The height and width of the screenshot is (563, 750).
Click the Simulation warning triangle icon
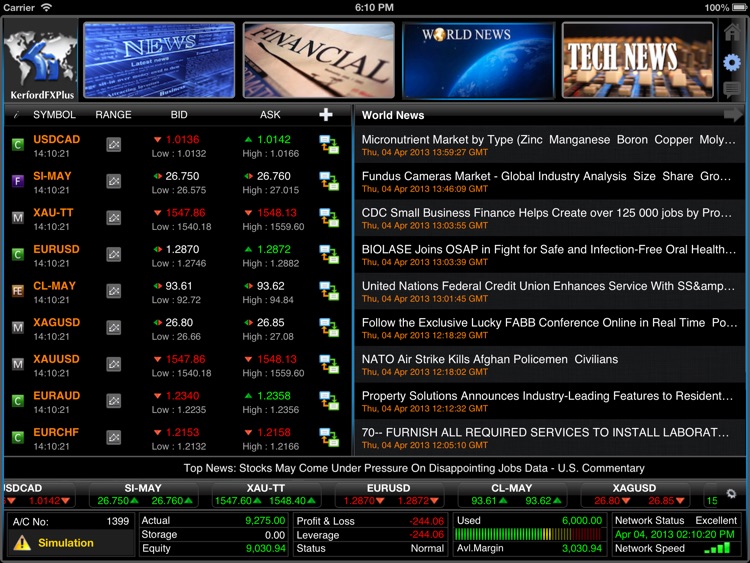[22, 542]
